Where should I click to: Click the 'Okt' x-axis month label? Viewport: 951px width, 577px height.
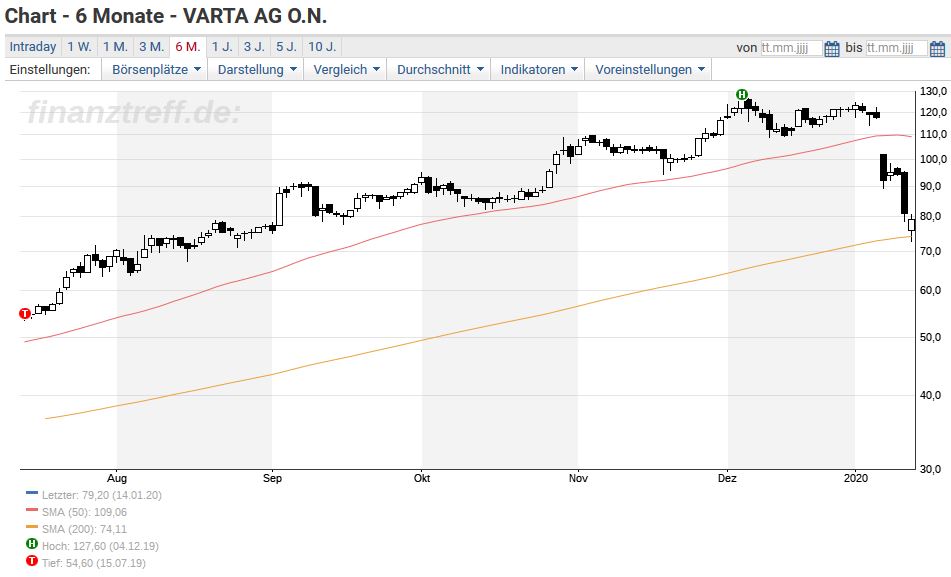422,478
